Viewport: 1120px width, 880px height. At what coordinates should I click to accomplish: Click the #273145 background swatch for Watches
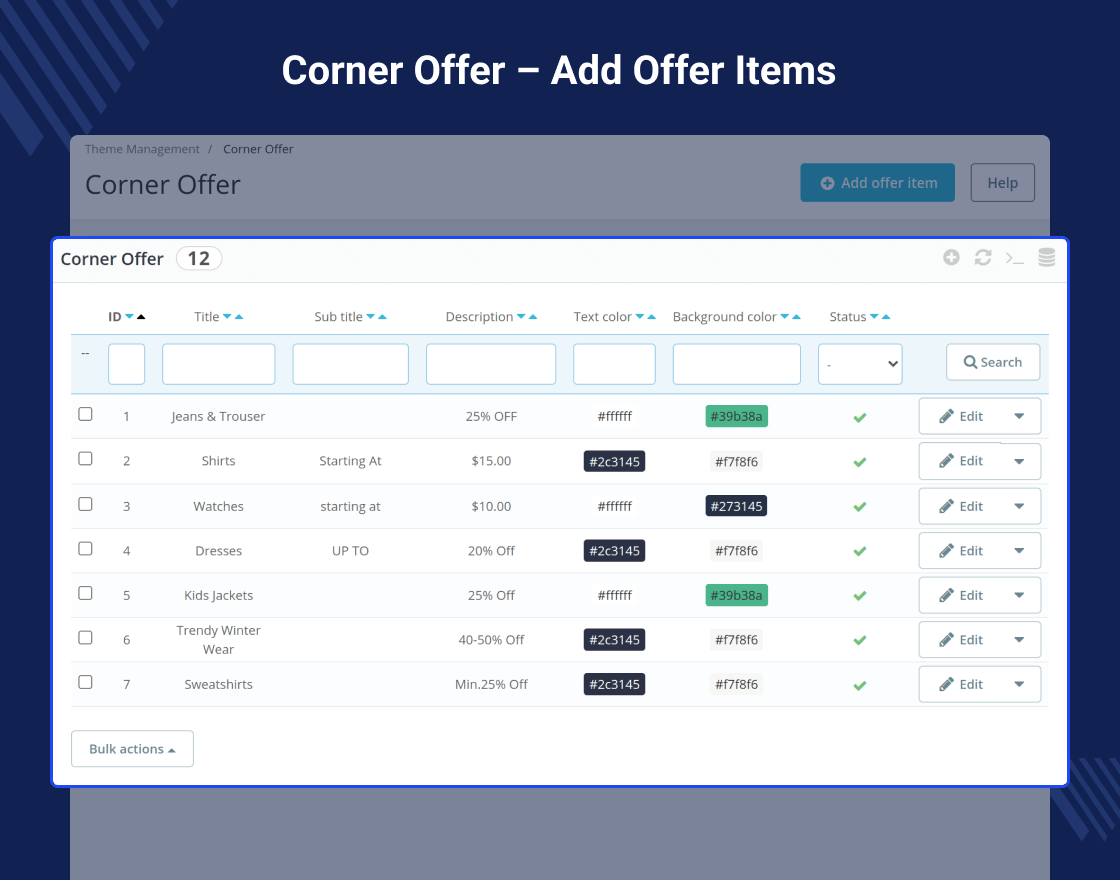coord(736,506)
